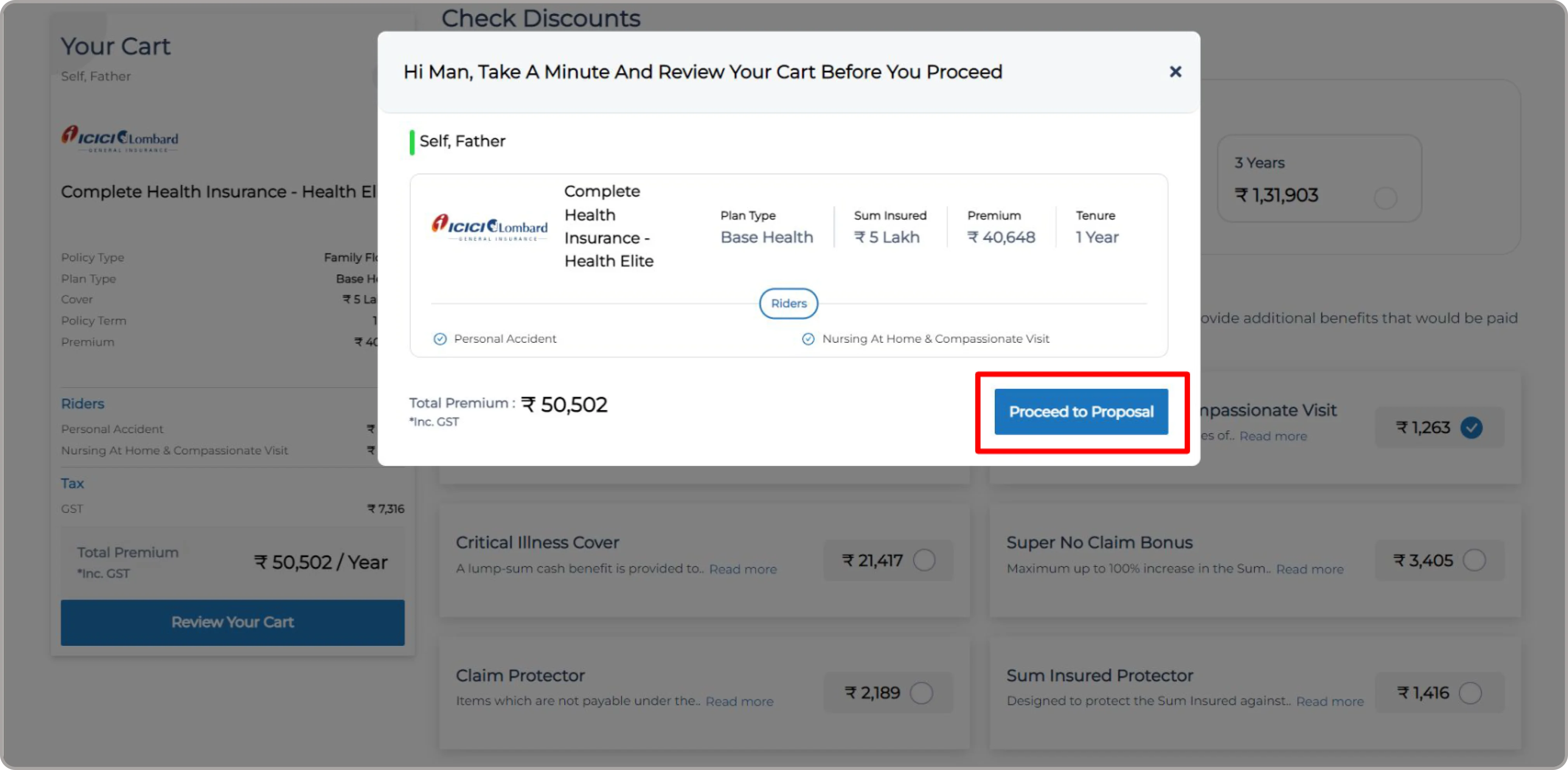1568x770 pixels.
Task: Click the Self, Father label in the dialog
Action: coord(462,141)
